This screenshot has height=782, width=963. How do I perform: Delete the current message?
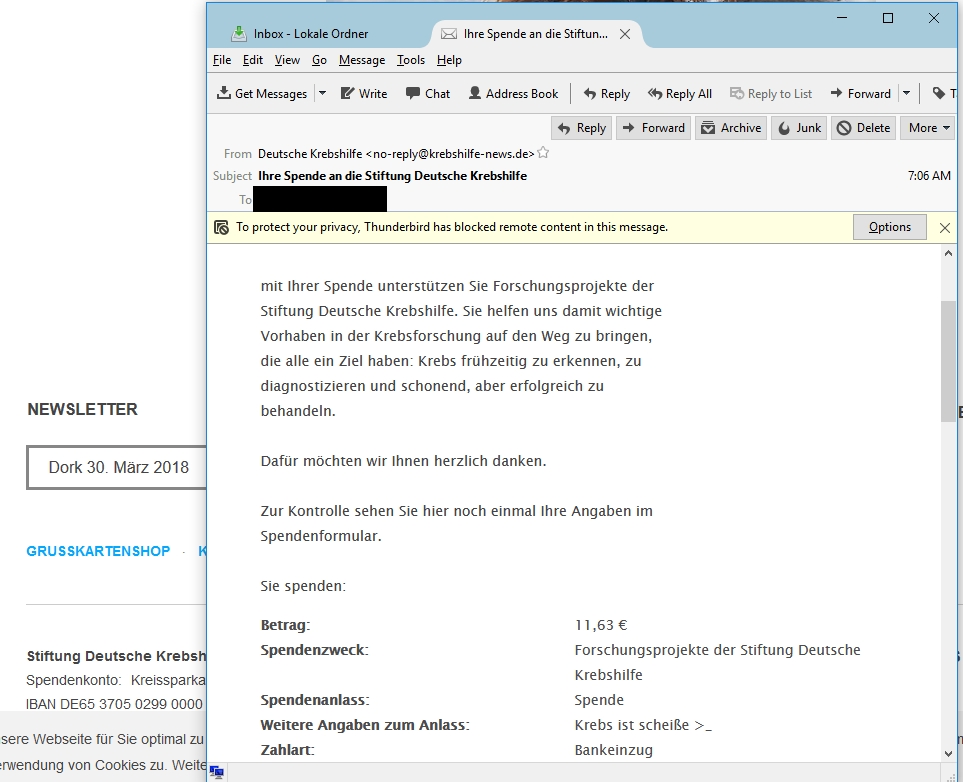coord(864,128)
